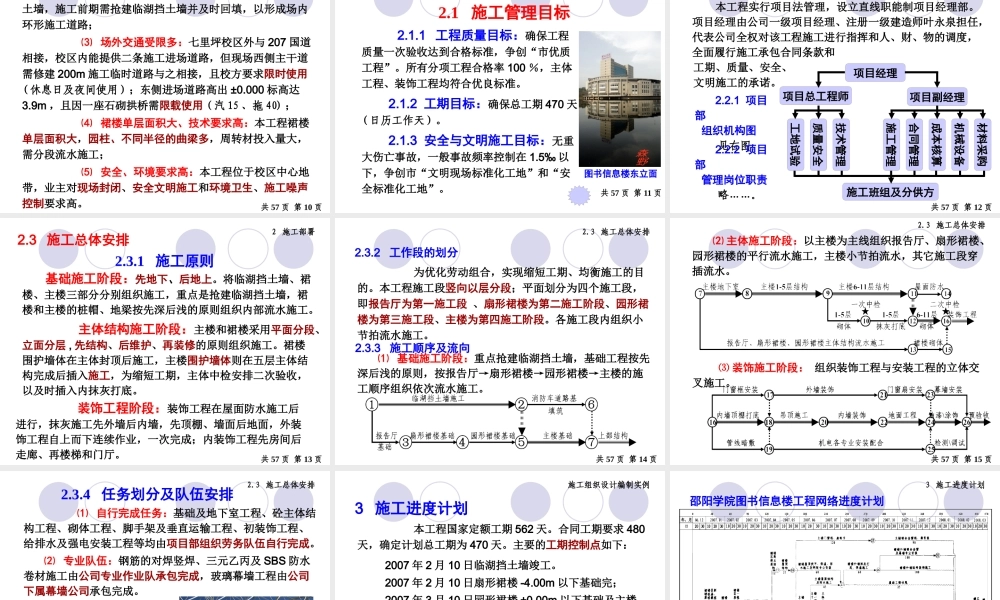Click the heading 2.3.1 施工原则
Viewport: 1000px width, 600px height.
pos(164,261)
